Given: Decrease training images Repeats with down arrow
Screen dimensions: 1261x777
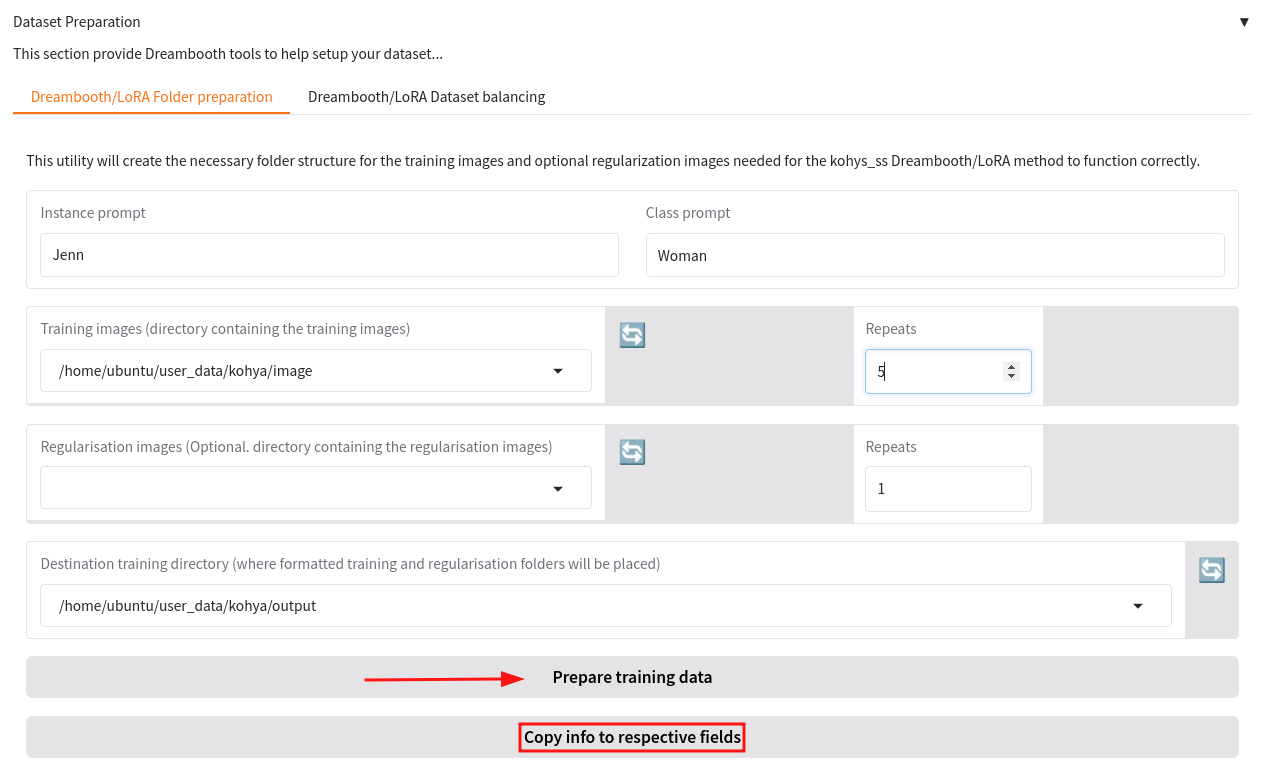Looking at the screenshot, I should (x=1011, y=376).
